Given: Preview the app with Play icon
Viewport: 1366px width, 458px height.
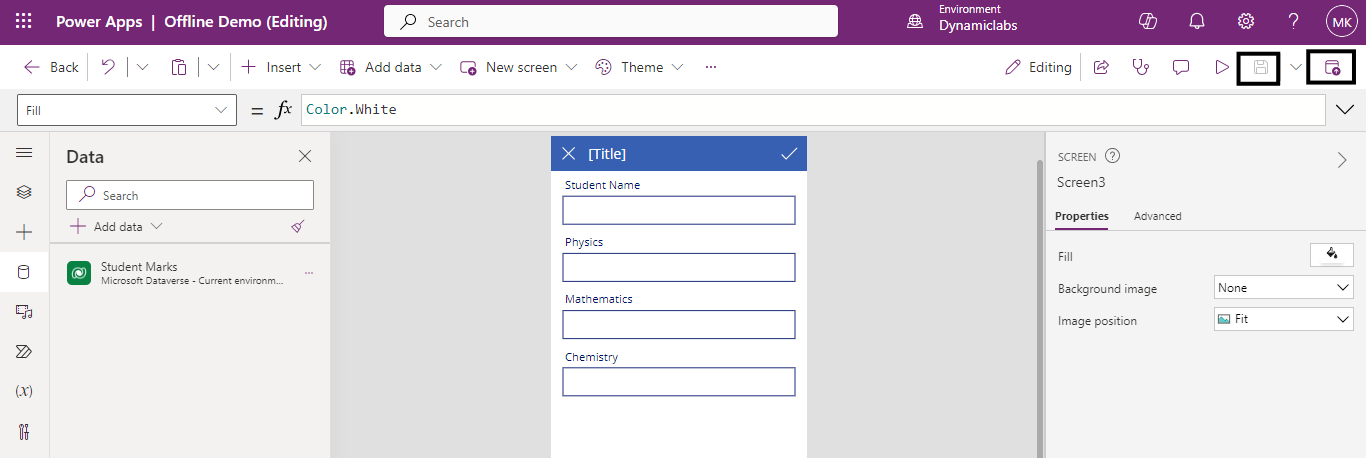Looking at the screenshot, I should [x=1221, y=67].
